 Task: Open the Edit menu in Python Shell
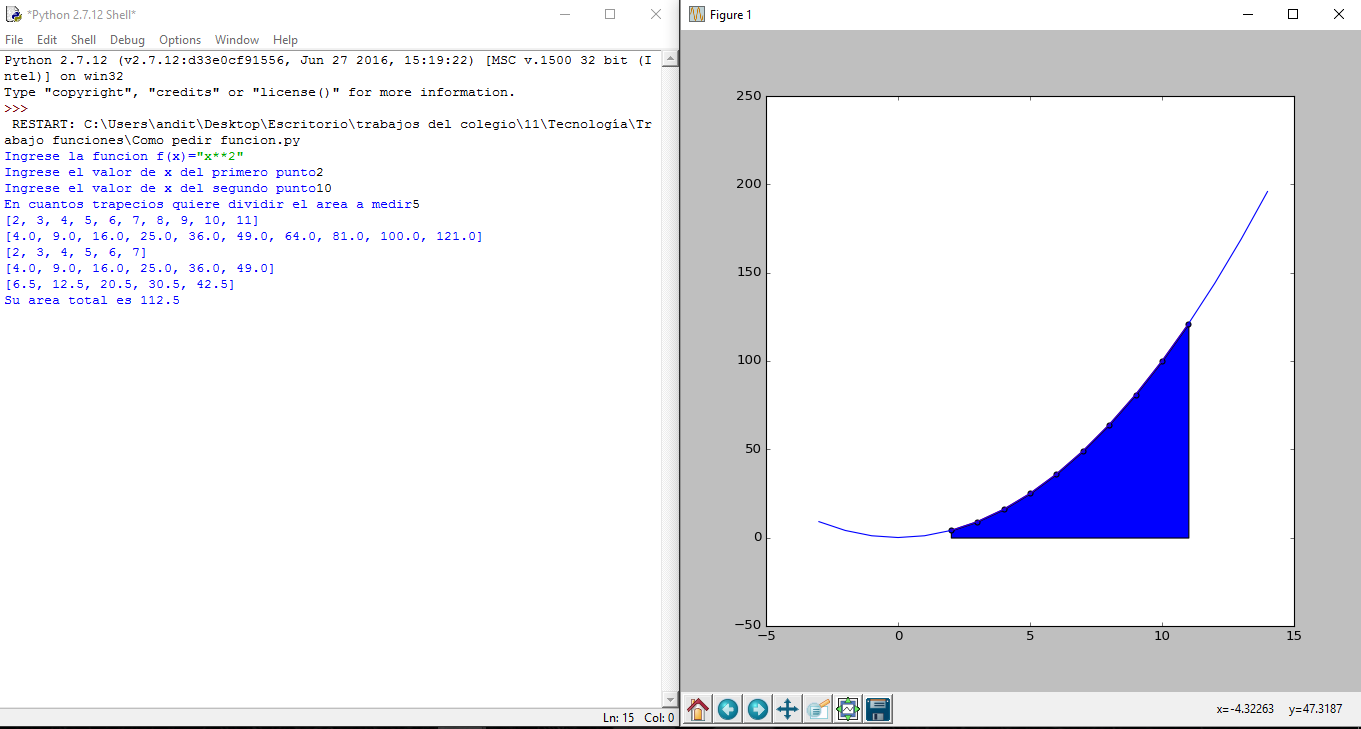click(47, 40)
